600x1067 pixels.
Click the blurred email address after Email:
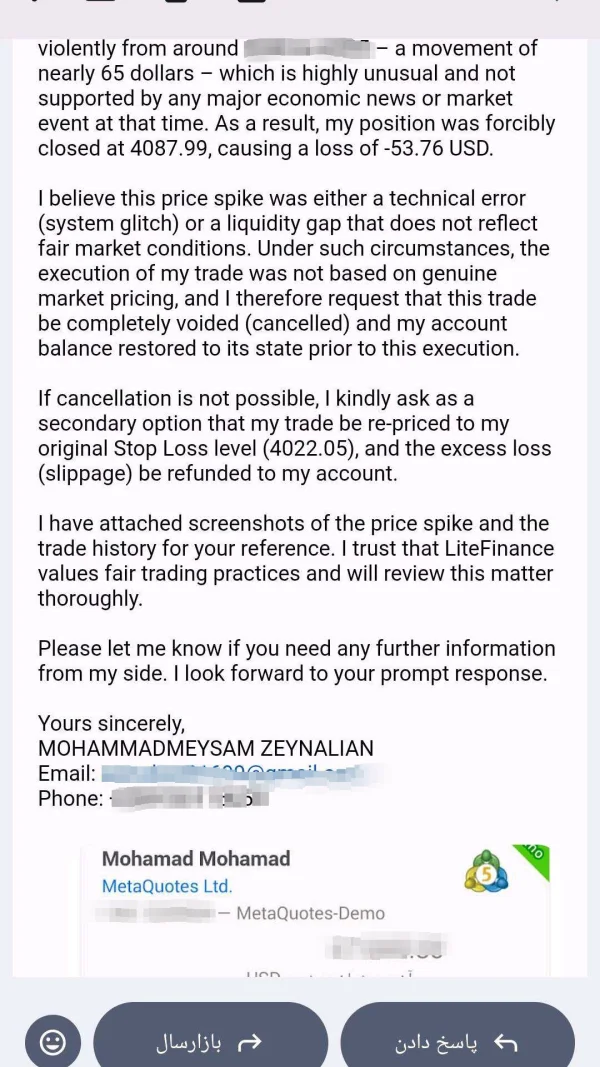click(243, 774)
